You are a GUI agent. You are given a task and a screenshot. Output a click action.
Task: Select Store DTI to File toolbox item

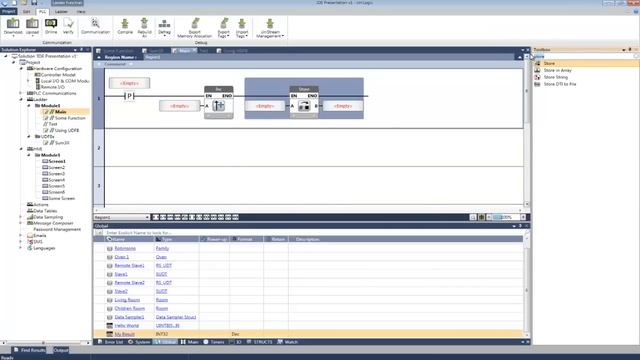tap(560, 84)
